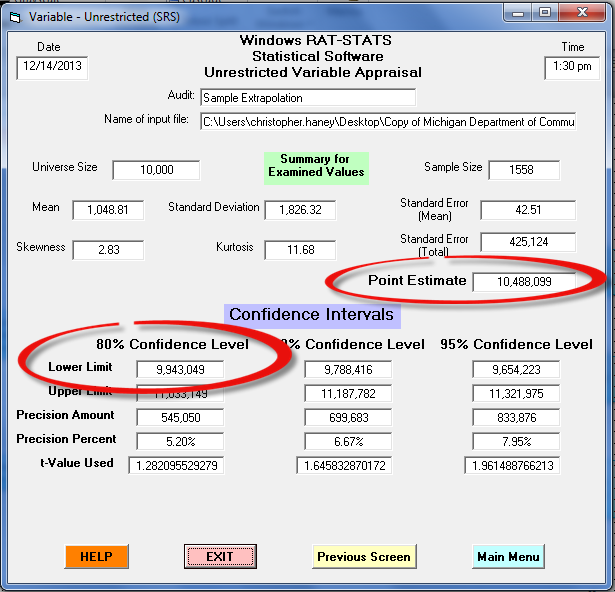Click the 95% Precision Percent field

(516, 442)
